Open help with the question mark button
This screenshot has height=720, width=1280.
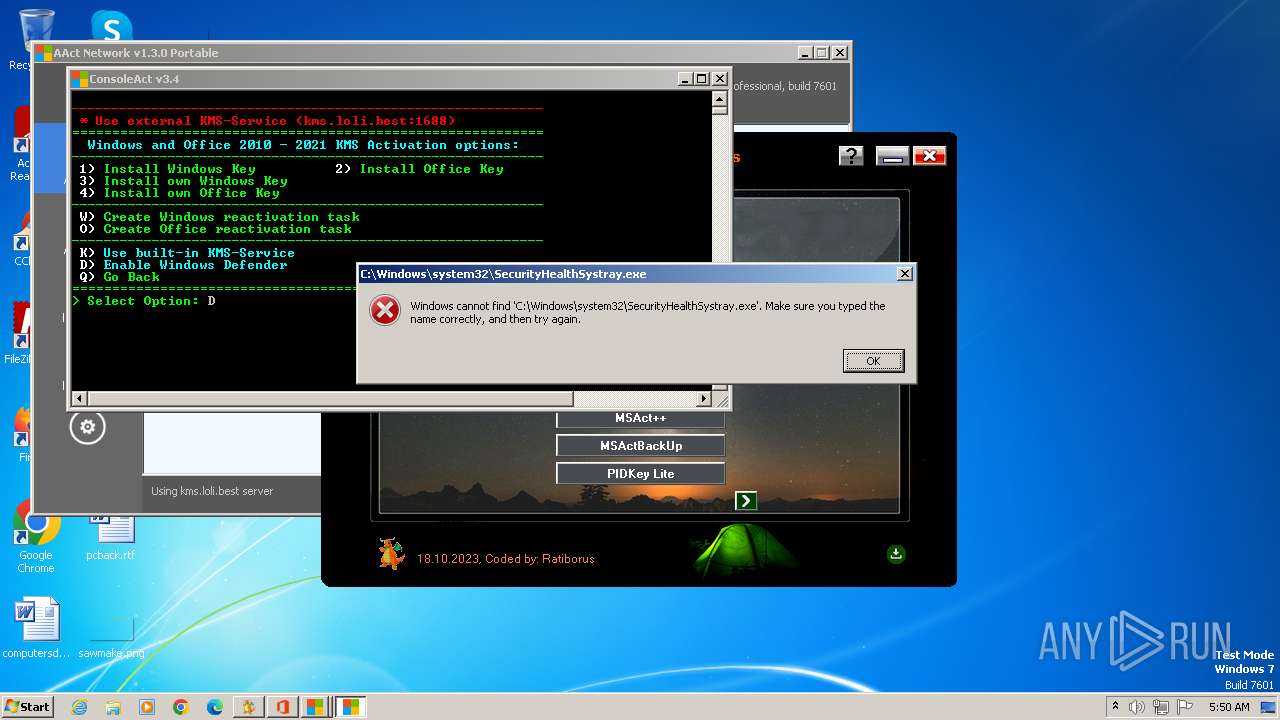point(851,156)
